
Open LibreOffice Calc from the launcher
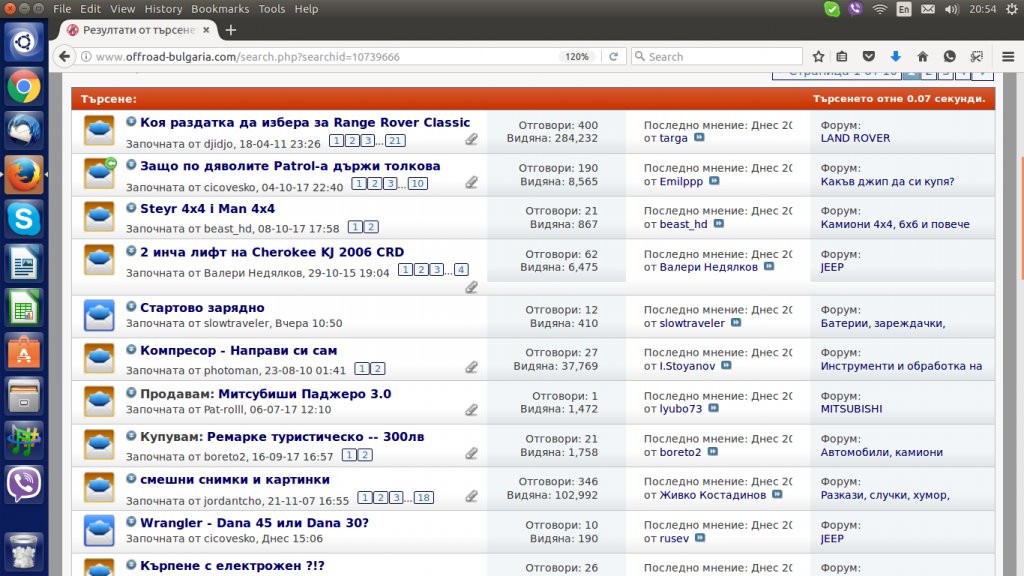point(24,308)
